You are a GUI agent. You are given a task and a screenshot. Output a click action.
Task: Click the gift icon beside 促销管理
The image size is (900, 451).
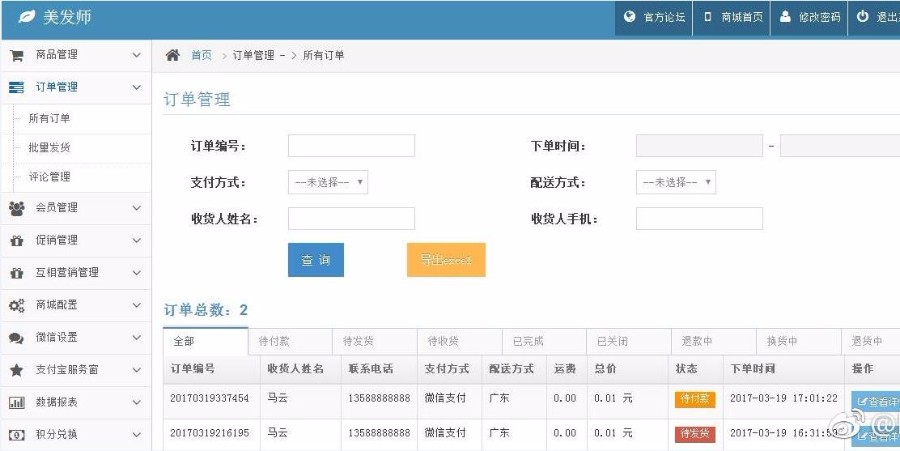(17, 240)
